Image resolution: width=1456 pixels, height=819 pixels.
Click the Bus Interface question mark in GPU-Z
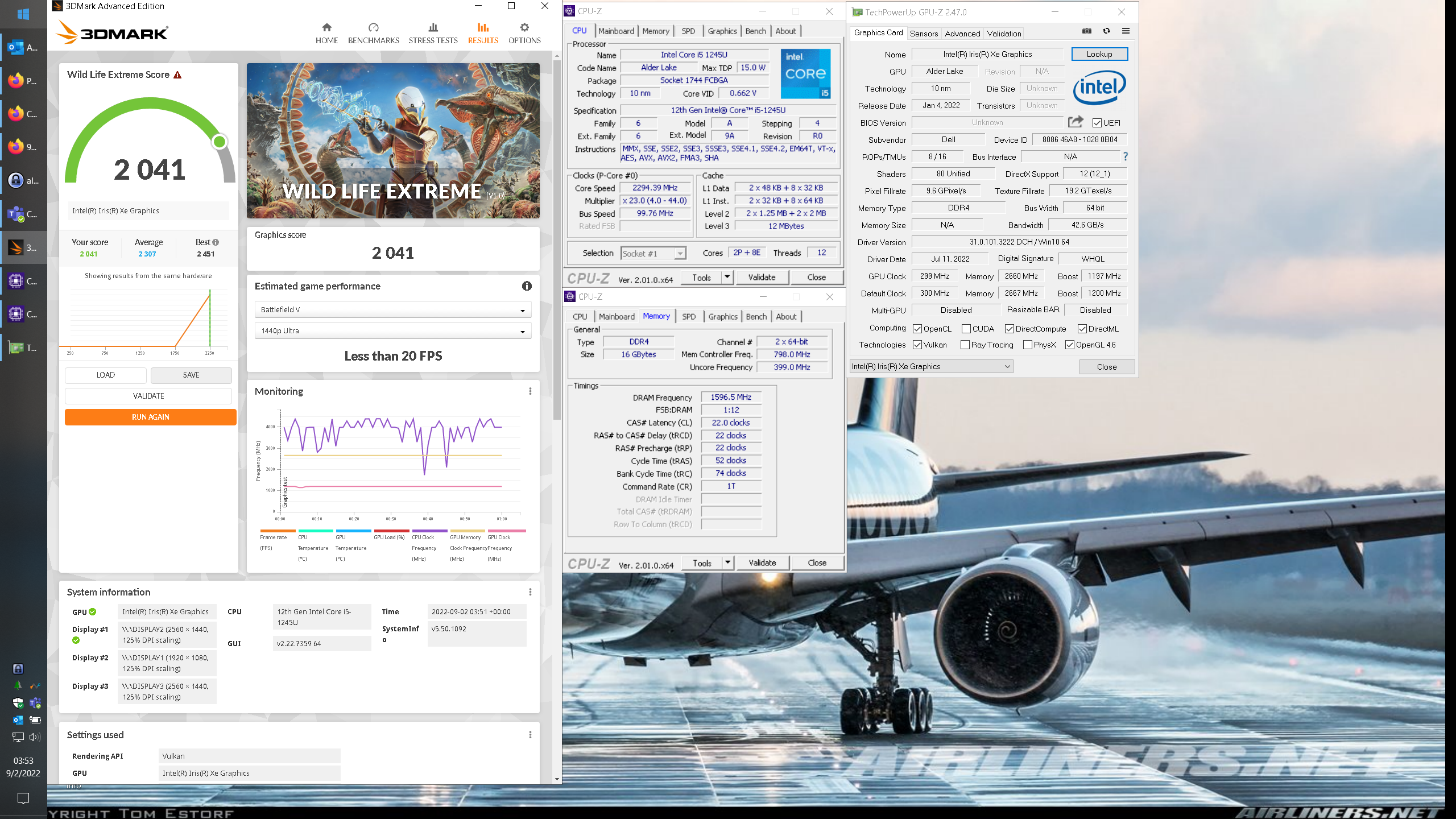(x=1125, y=156)
